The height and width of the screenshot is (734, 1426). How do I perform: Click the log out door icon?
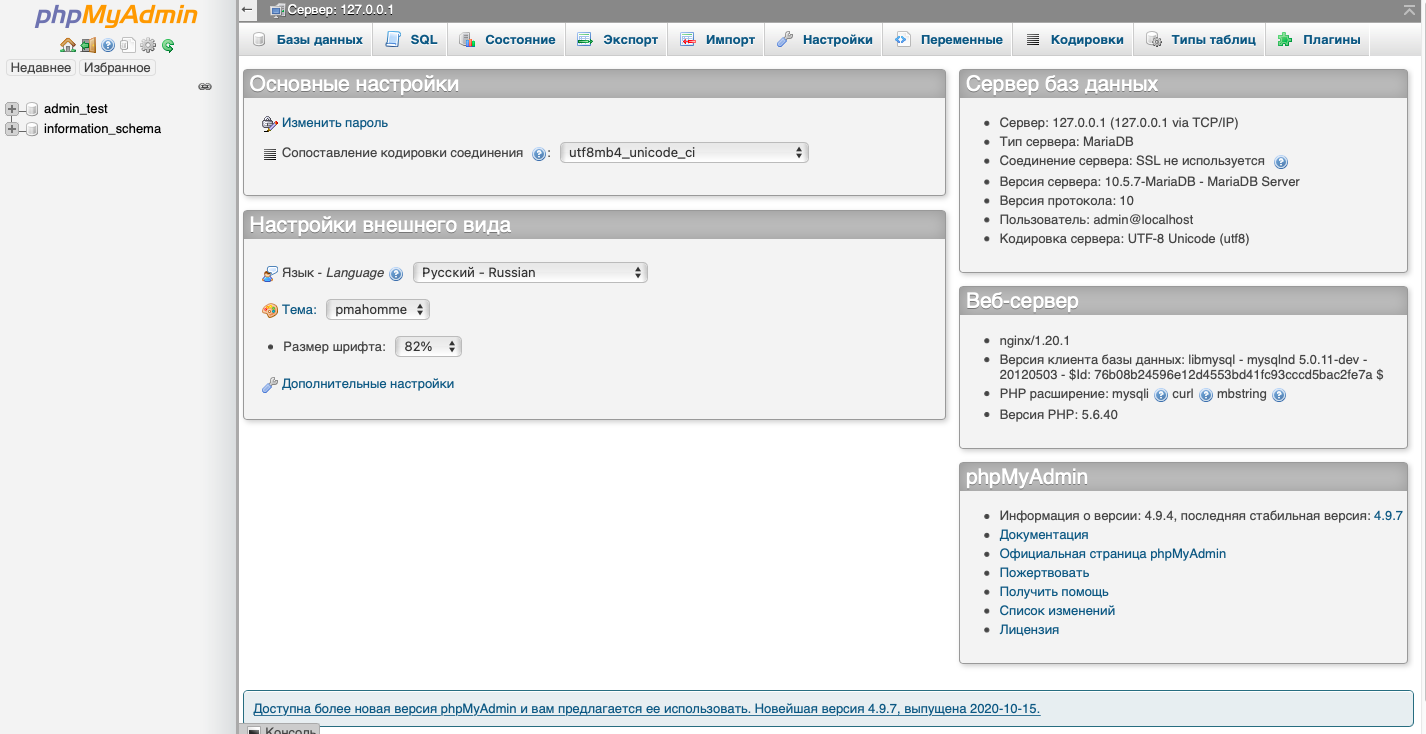[88, 45]
